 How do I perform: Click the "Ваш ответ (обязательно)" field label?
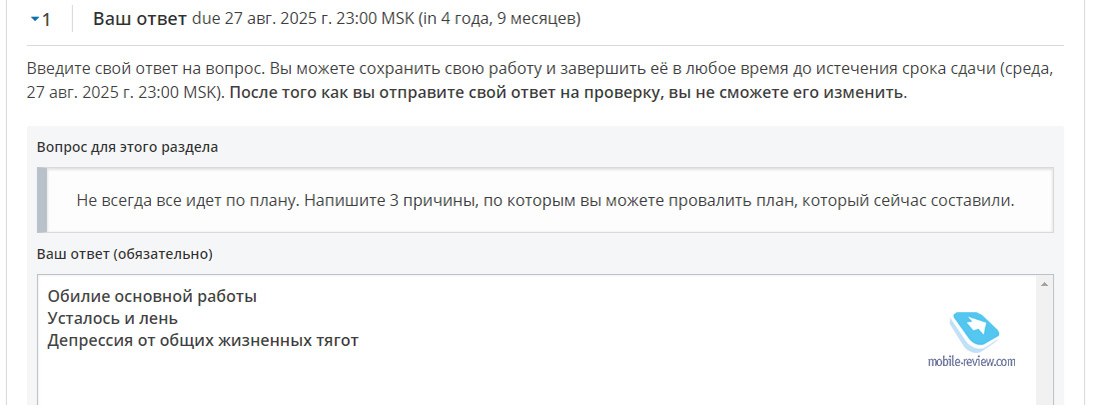[125, 254]
